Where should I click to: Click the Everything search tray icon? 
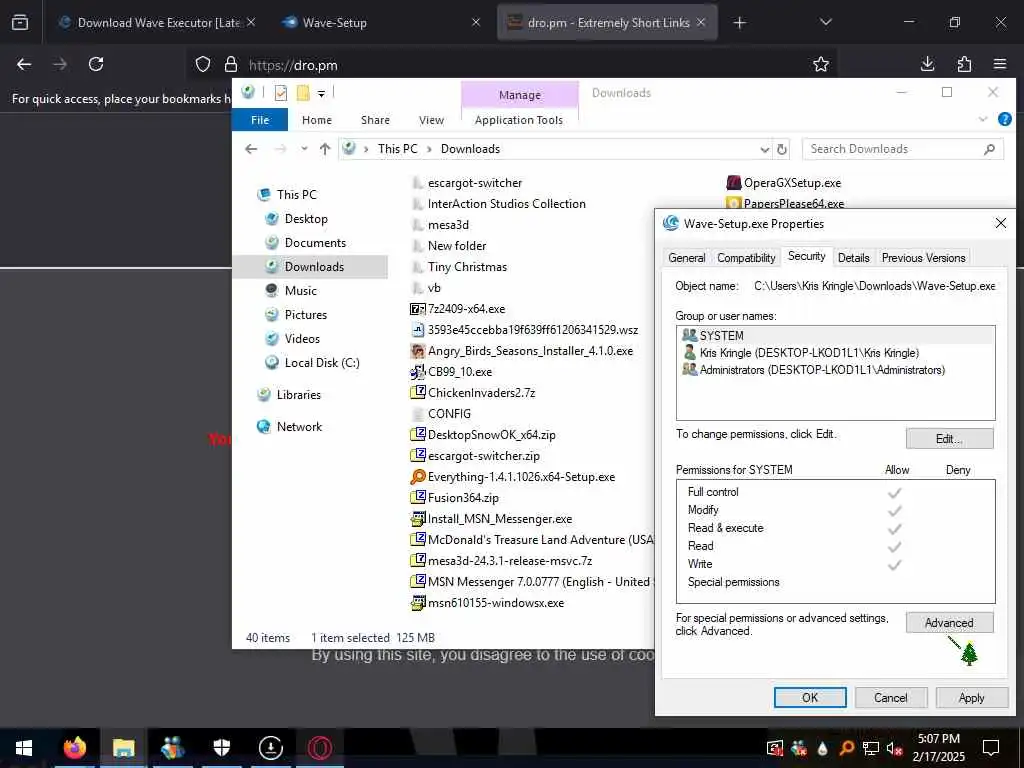[846, 748]
